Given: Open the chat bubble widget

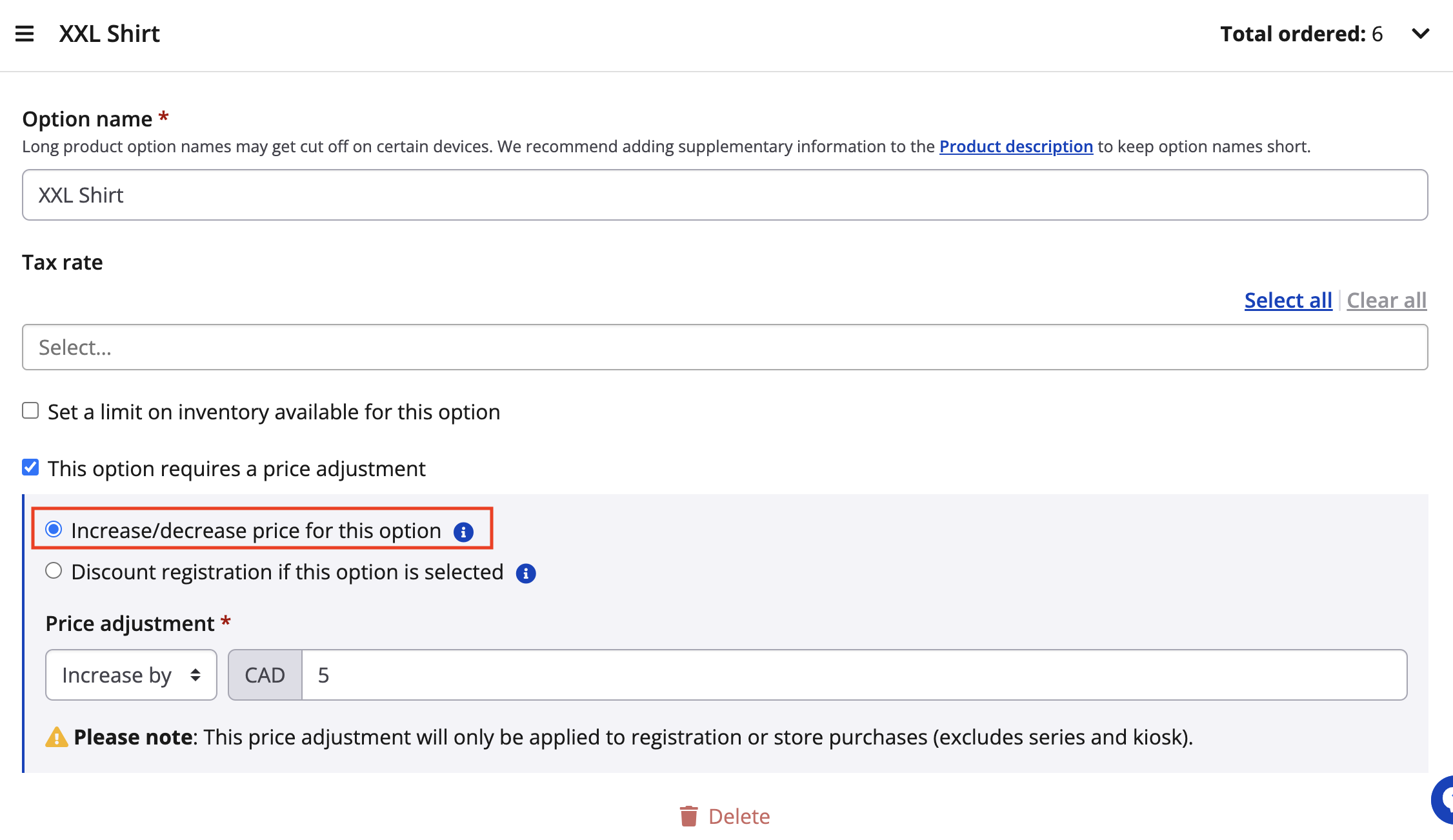Looking at the screenshot, I should pos(1444,800).
